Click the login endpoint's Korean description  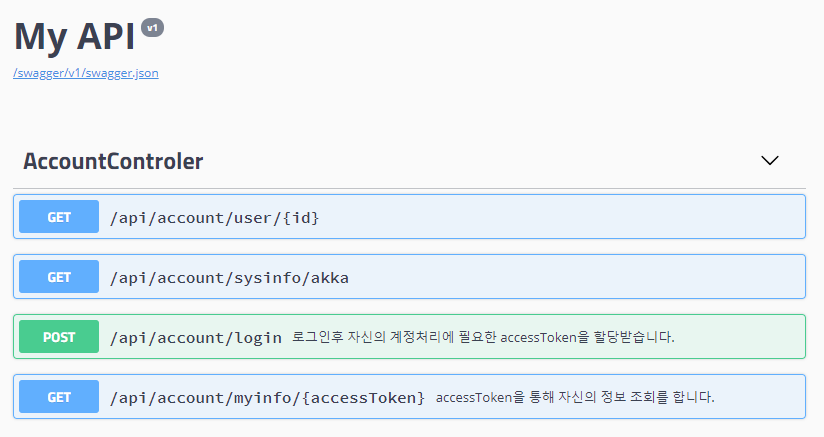(484, 337)
